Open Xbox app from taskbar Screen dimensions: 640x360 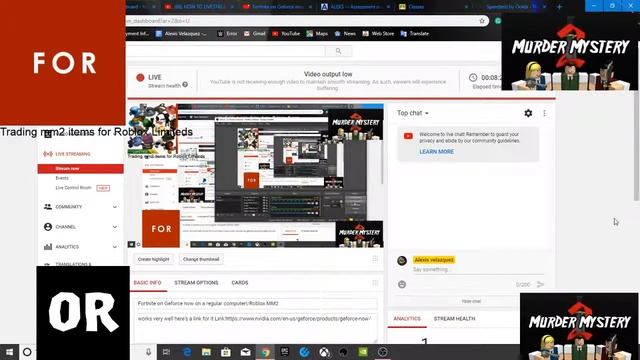[324, 352]
